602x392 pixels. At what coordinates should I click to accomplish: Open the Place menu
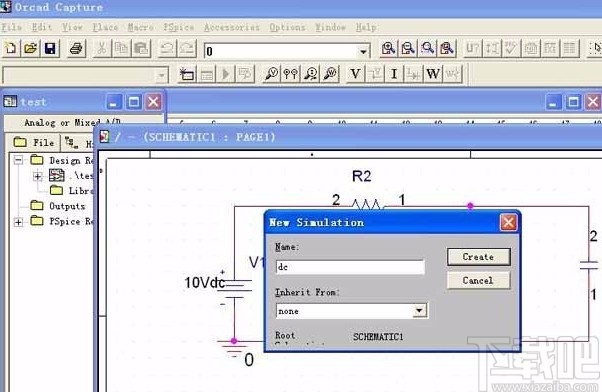[105, 27]
